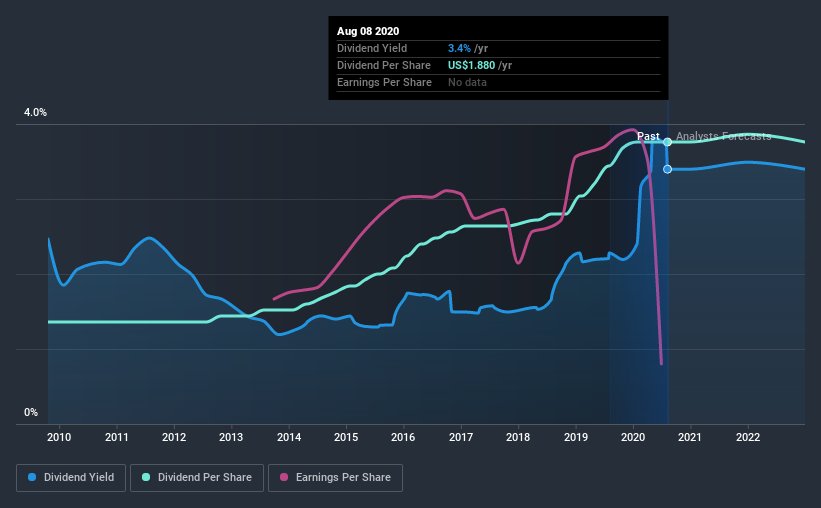Toggle the Earnings Per Share legend button
Viewport: 821px width, 508px height.
[x=336, y=478]
